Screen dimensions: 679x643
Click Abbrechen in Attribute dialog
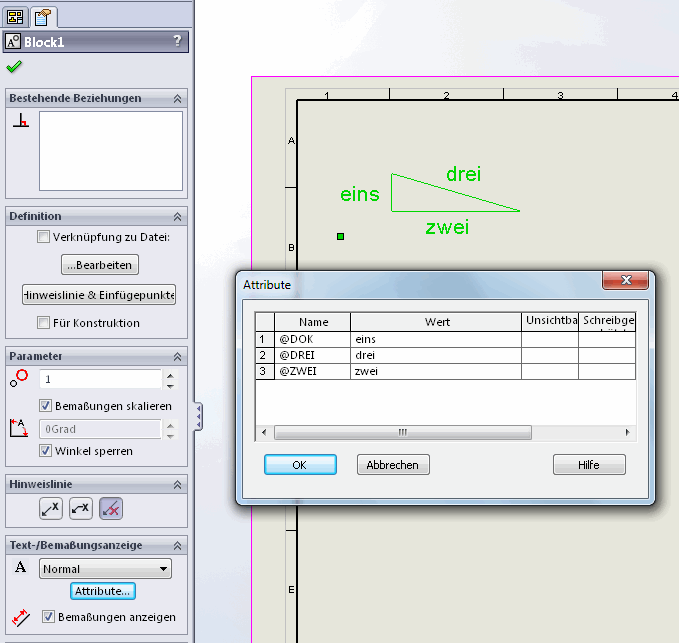pyautogui.click(x=393, y=465)
